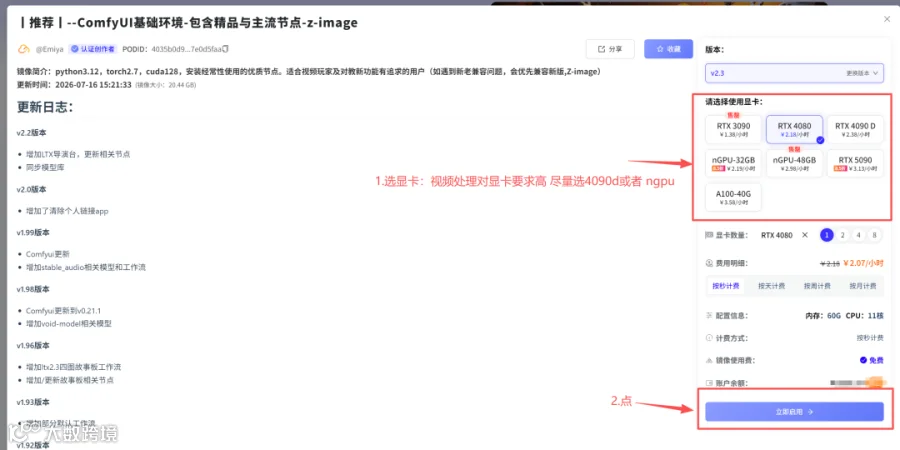Image resolution: width=900 pixels, height=450 pixels.
Task: Click the v2.2版本 changelog heading
Action: pos(32,133)
